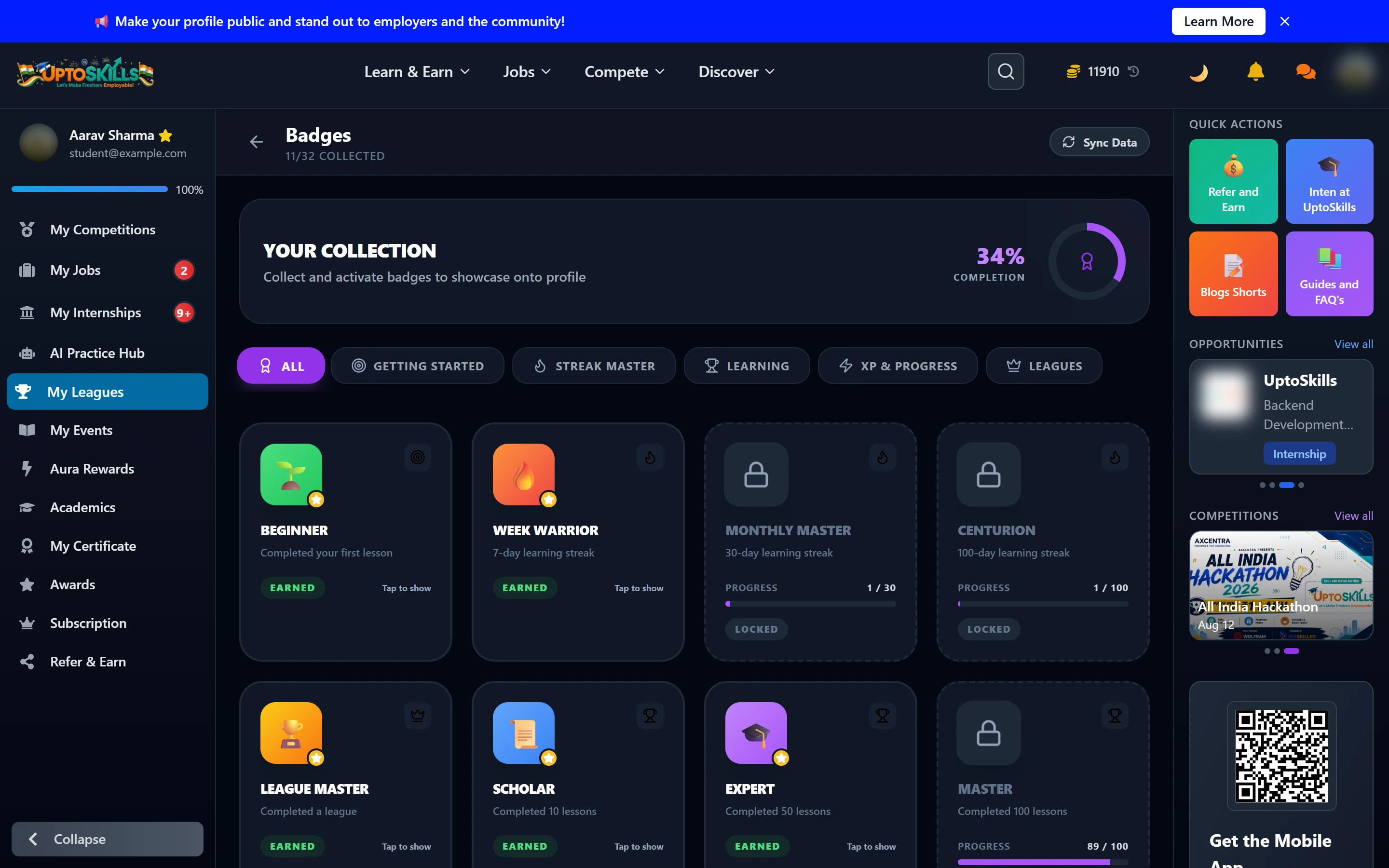Open All India Hackathon thumbnail

point(1281,585)
